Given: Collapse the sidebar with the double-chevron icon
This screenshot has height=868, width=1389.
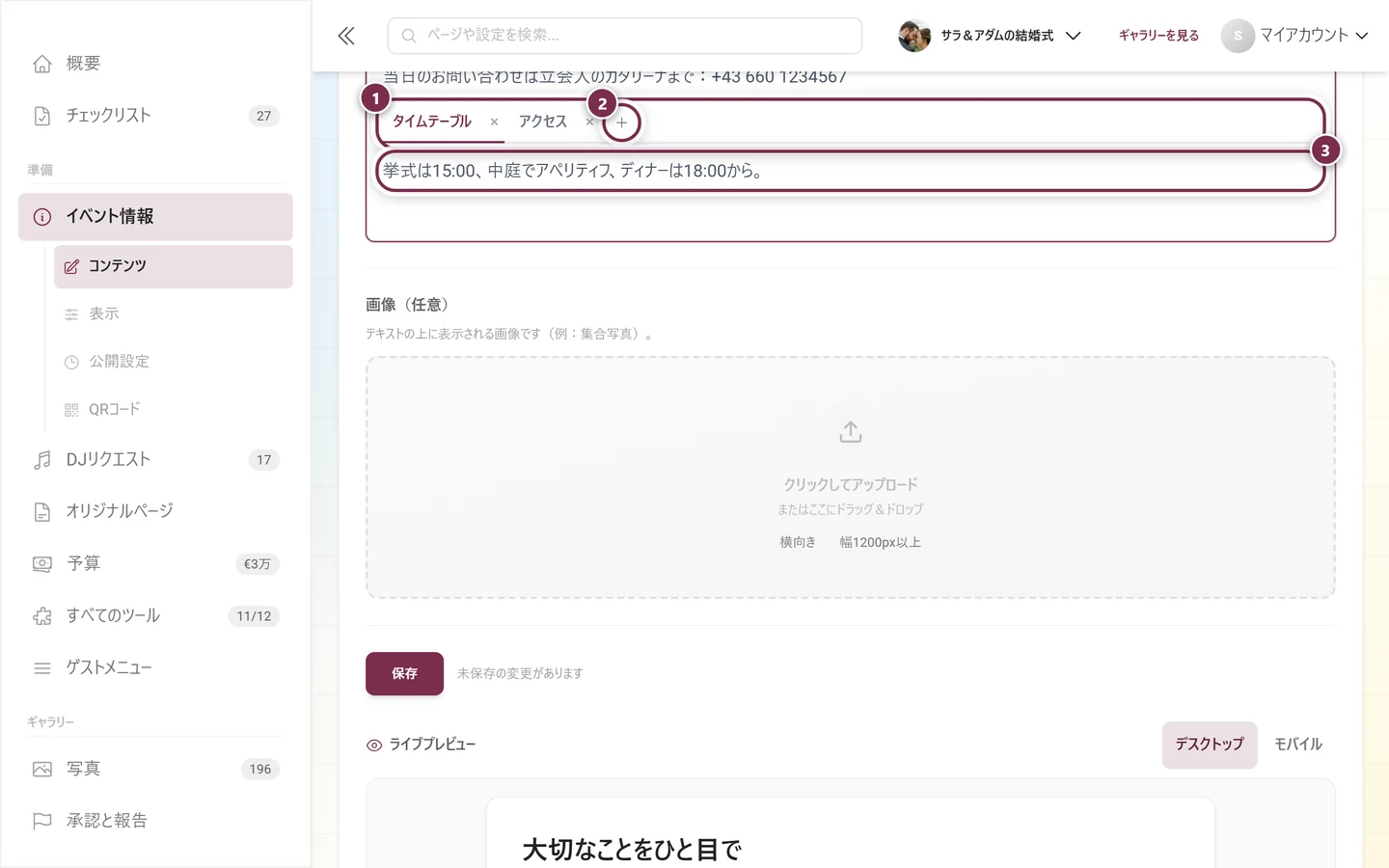Looking at the screenshot, I should [346, 36].
